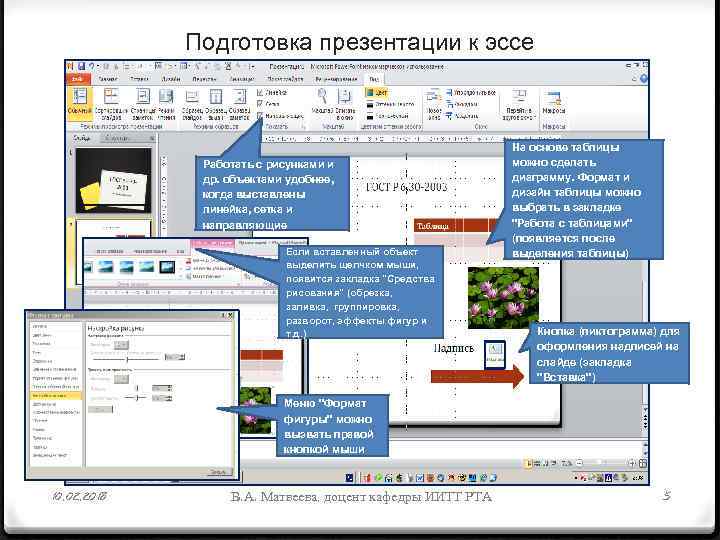Viewport: 720px width, 540px height.
Task: Click the system tray clock
Action: tap(638, 478)
